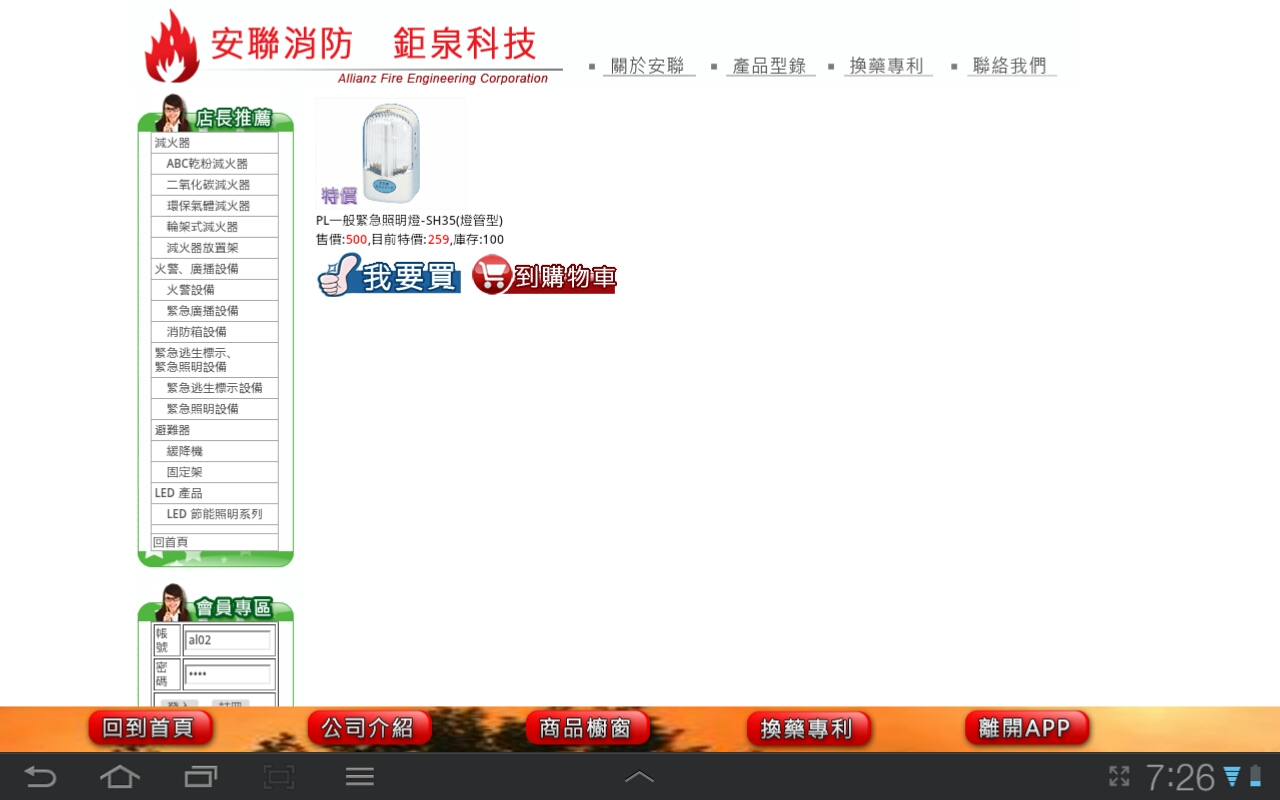Open LED 節能照明系列 category

[x=214, y=514]
